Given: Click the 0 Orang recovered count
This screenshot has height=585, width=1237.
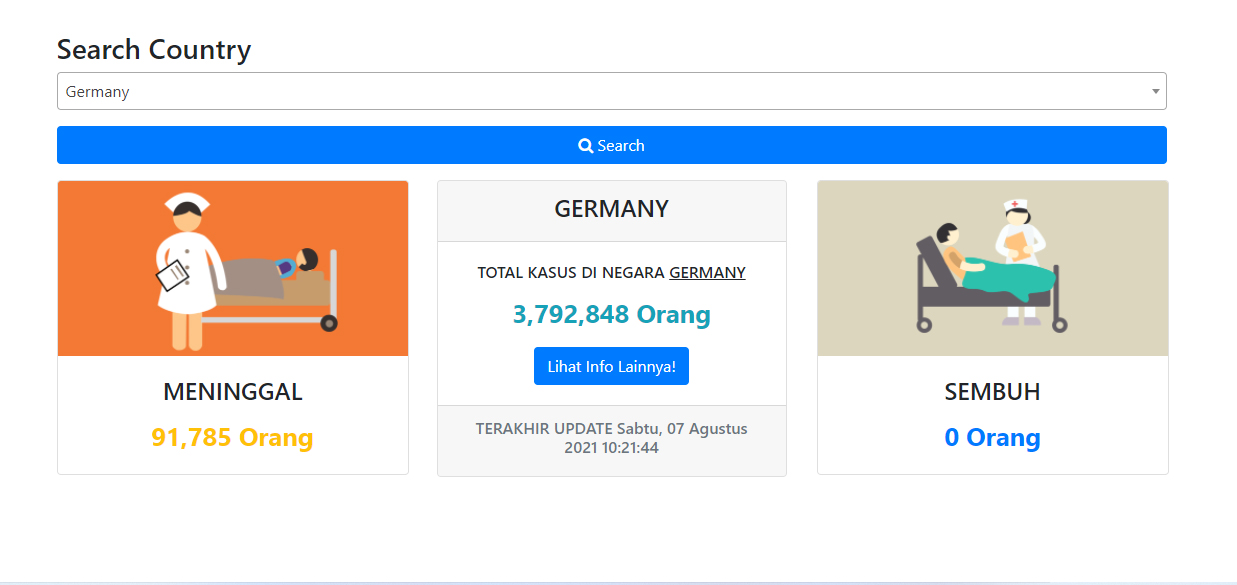Looking at the screenshot, I should tap(992, 438).
